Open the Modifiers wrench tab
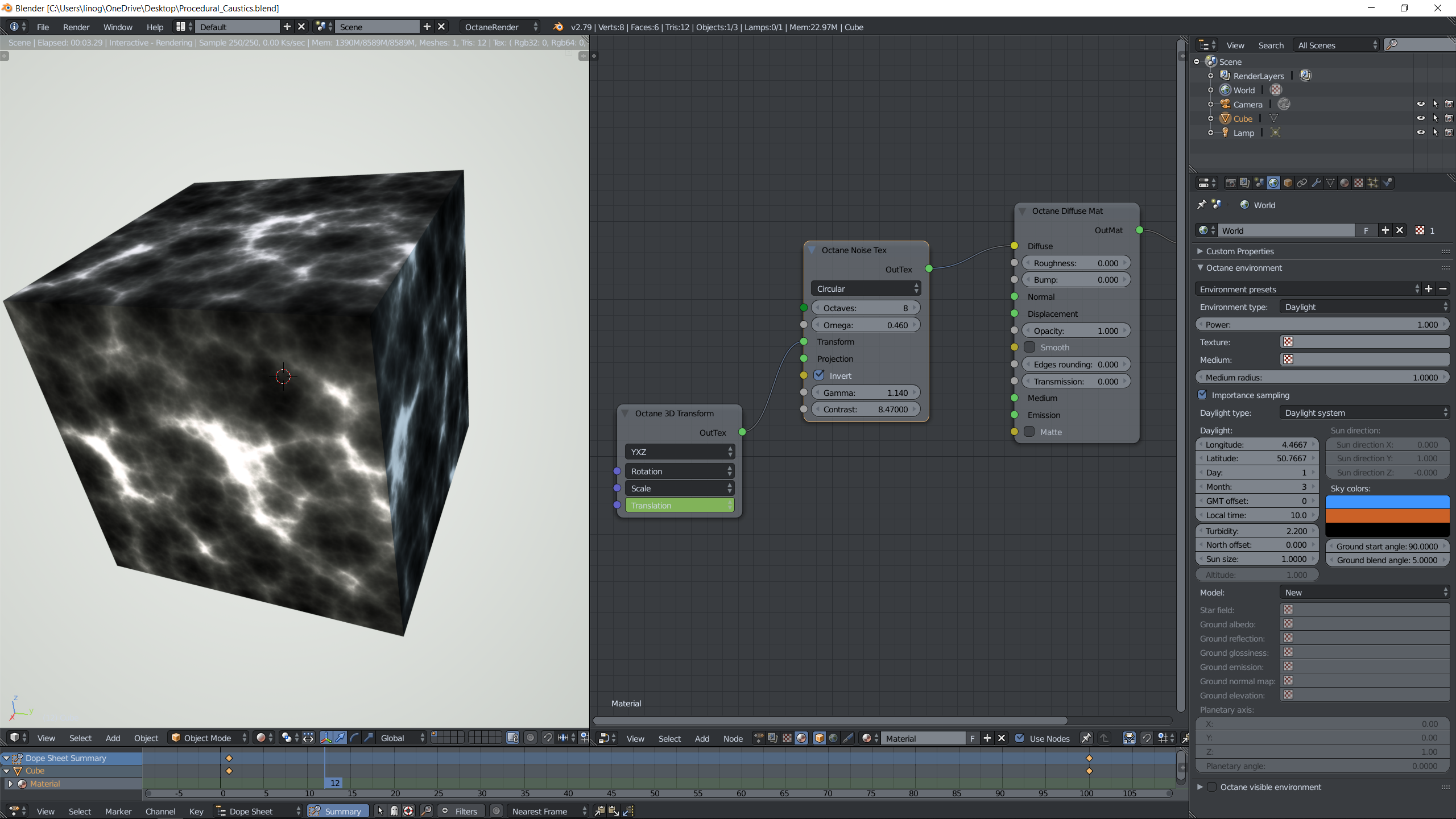 (x=1316, y=183)
